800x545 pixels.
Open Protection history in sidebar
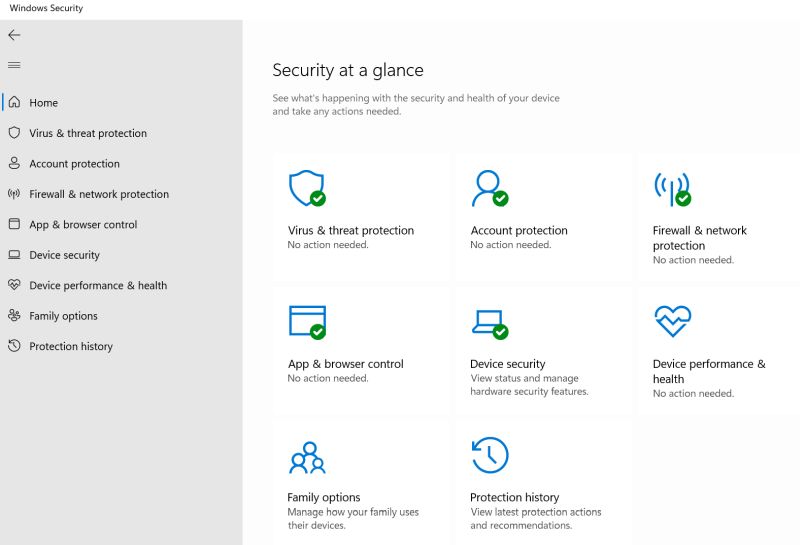121,346
